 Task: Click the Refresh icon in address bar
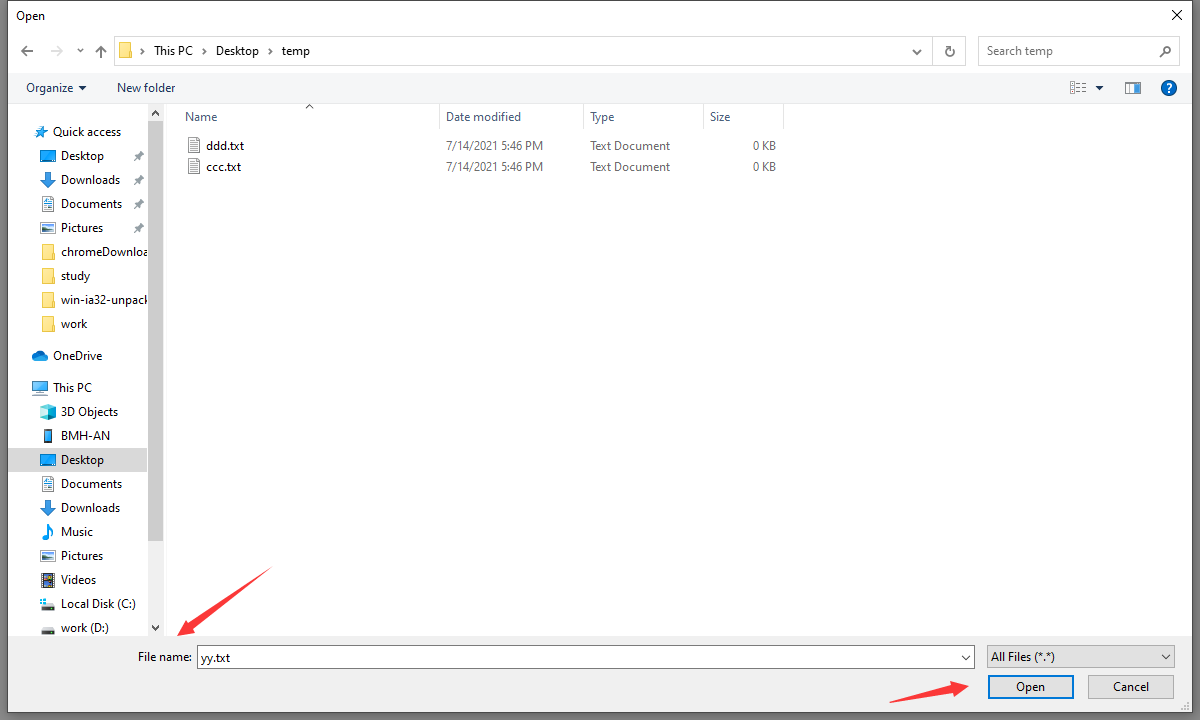(948, 50)
